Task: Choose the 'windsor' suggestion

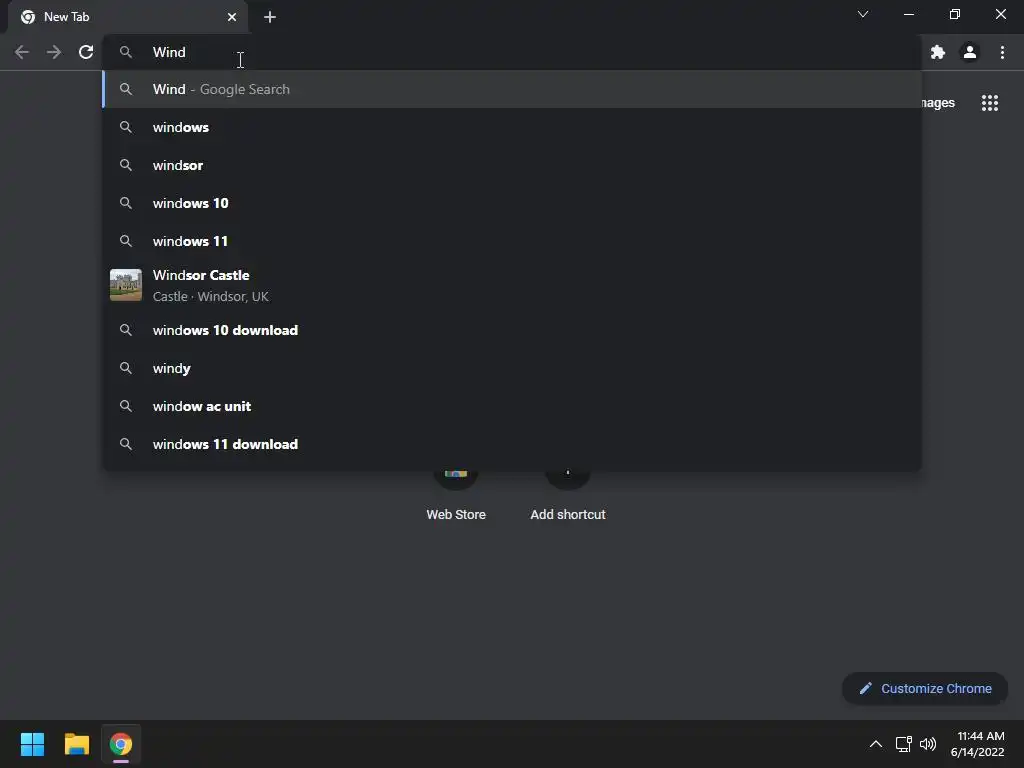Action: (513, 165)
